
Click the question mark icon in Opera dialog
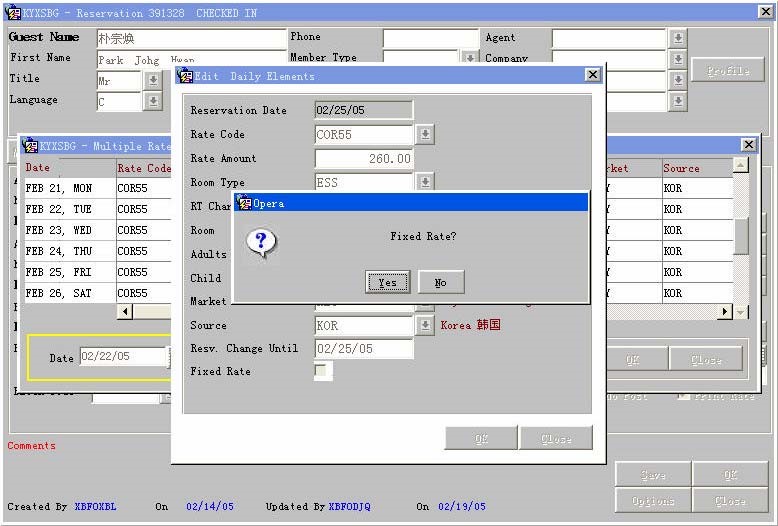tap(261, 243)
